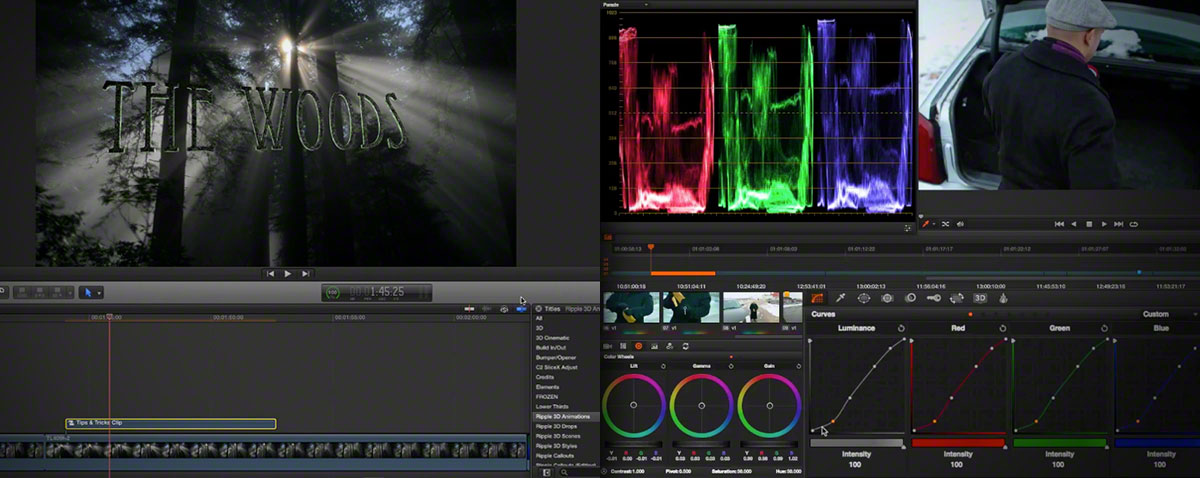Select Build In/Out titles category

551,347
